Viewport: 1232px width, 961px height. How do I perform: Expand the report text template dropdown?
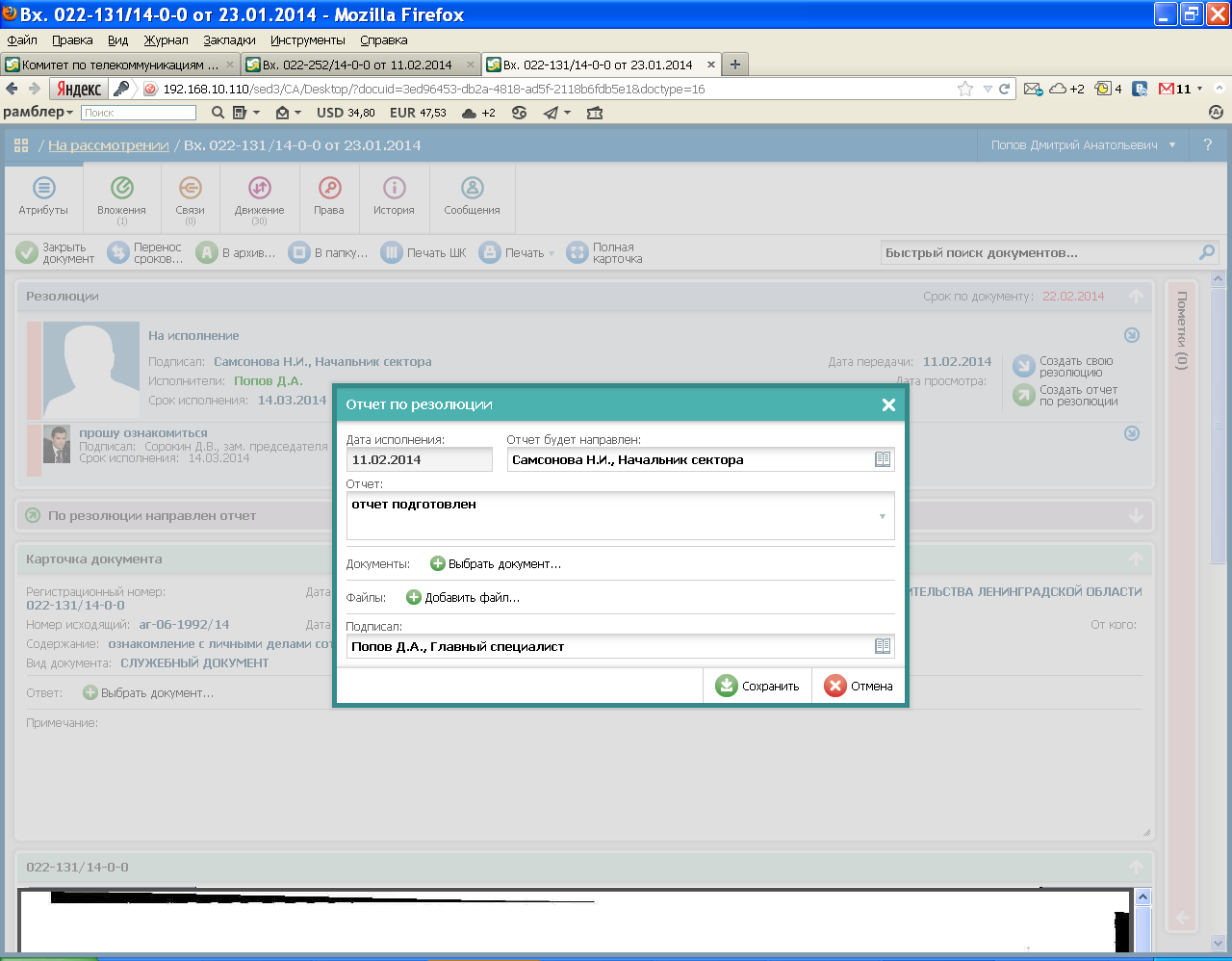pyautogui.click(x=883, y=517)
